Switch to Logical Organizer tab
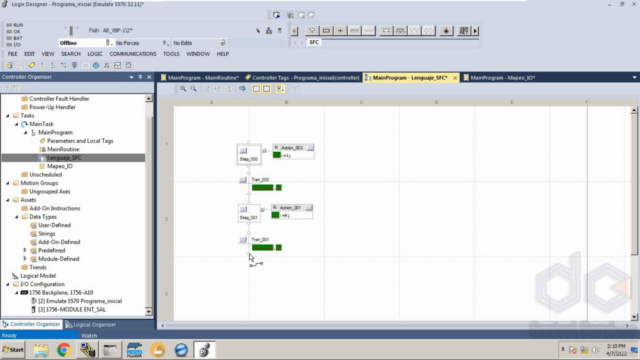 pyautogui.click(x=91, y=324)
